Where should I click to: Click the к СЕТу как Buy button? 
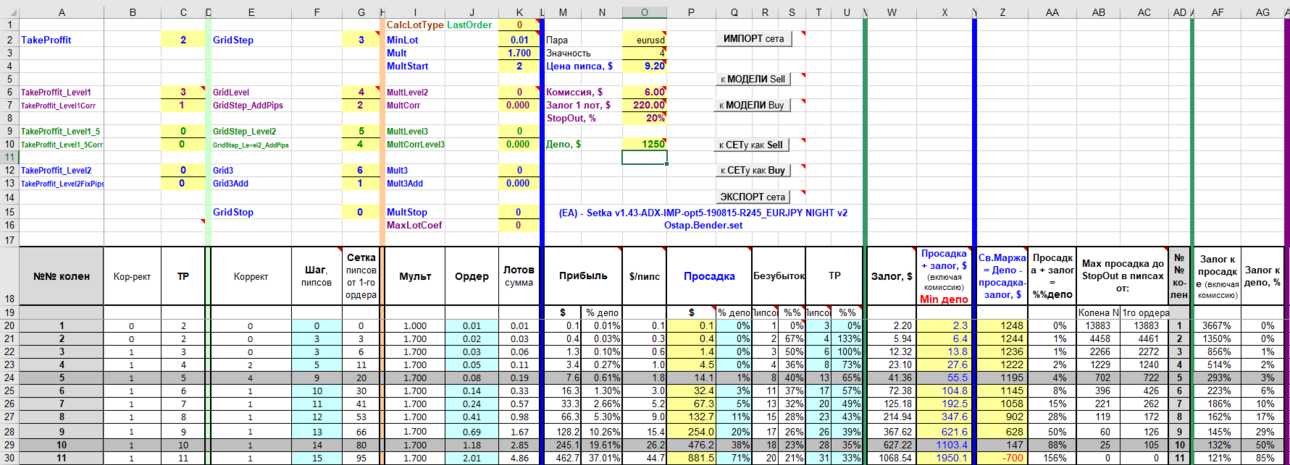click(x=755, y=171)
